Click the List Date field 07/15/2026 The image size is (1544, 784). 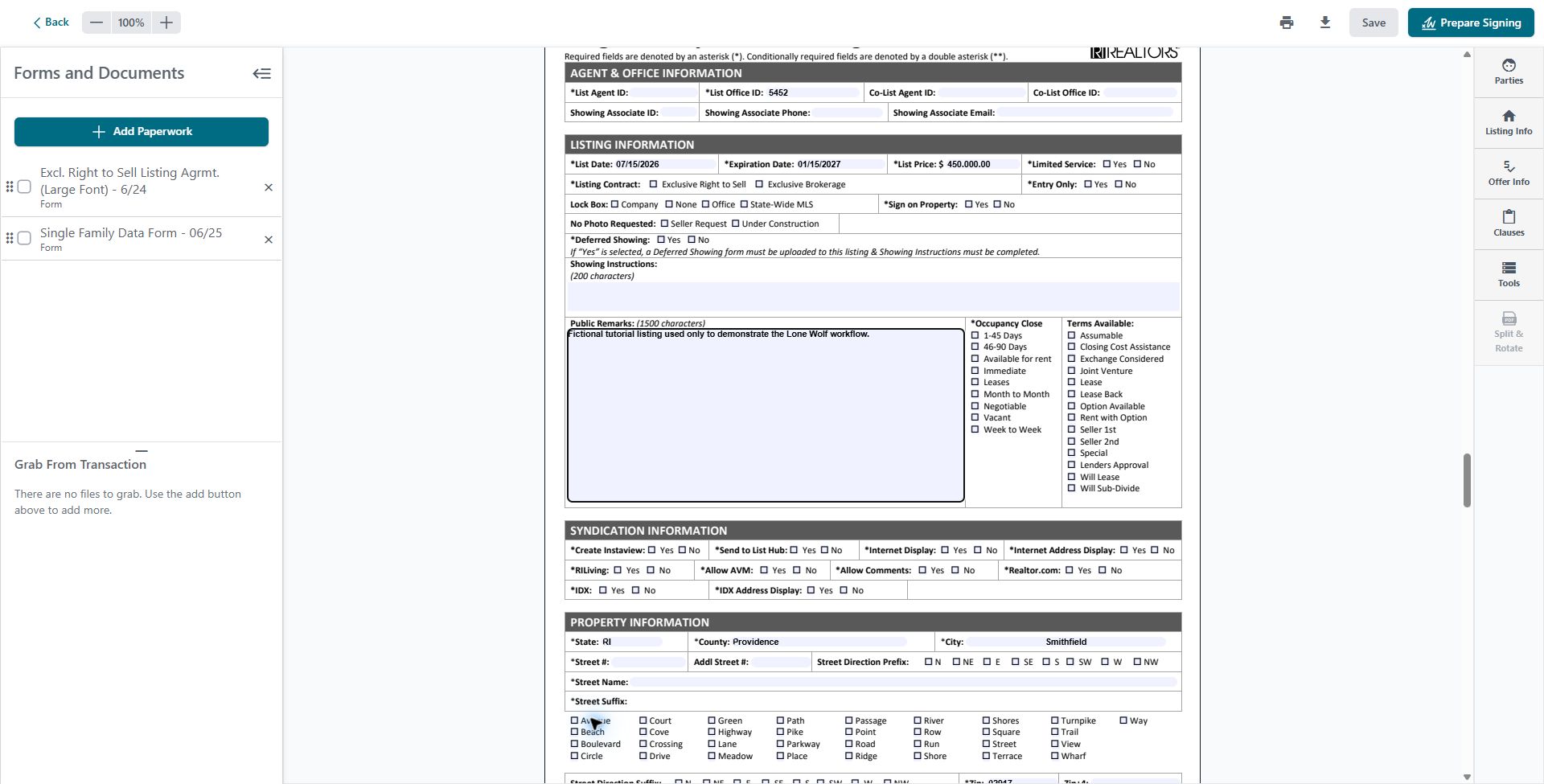click(x=665, y=164)
